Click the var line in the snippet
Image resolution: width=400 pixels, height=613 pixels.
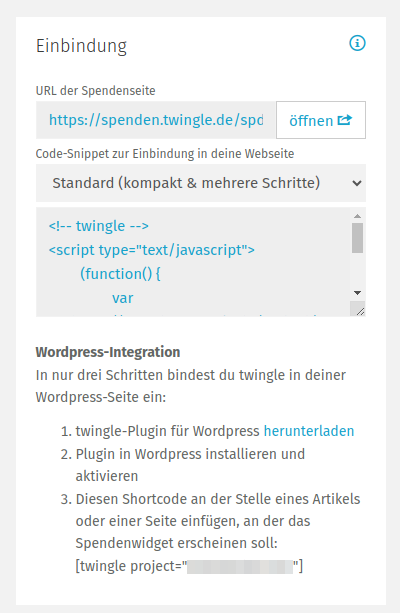click(x=123, y=298)
